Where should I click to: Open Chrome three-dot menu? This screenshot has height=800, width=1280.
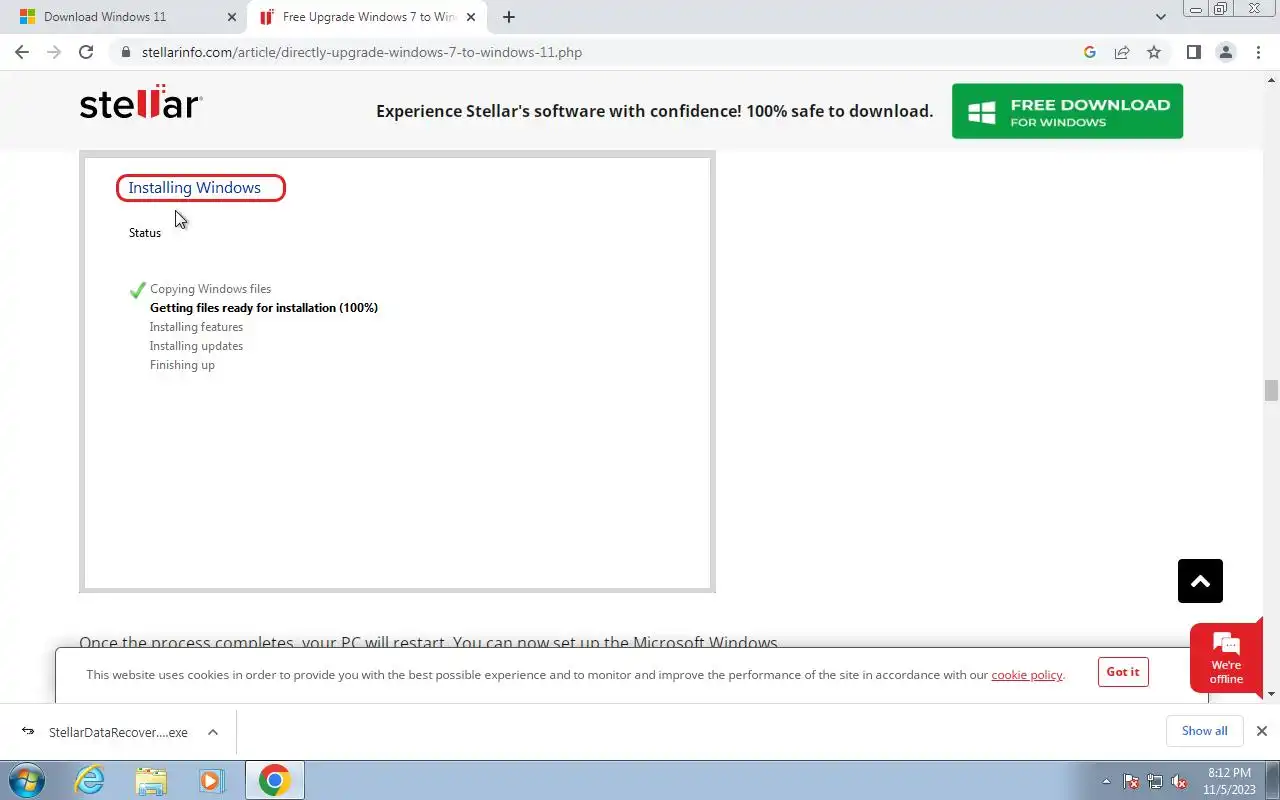pyautogui.click(x=1257, y=52)
